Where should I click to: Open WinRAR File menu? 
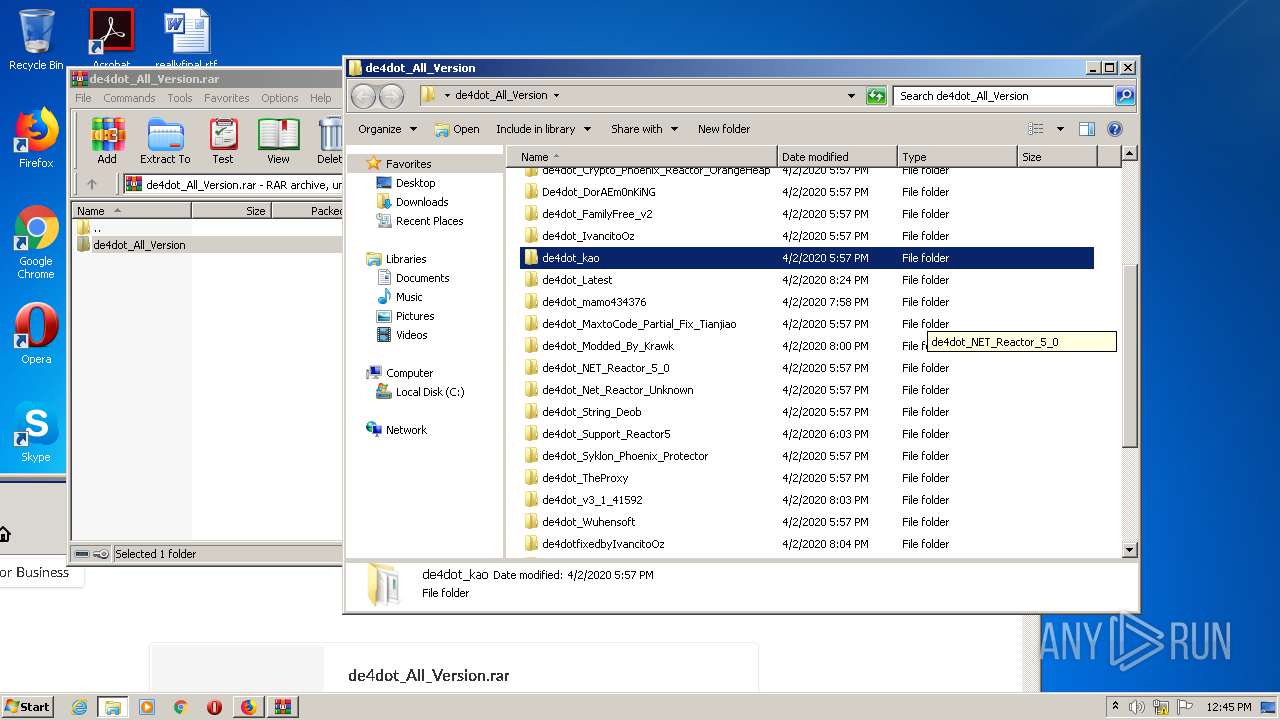(x=83, y=98)
